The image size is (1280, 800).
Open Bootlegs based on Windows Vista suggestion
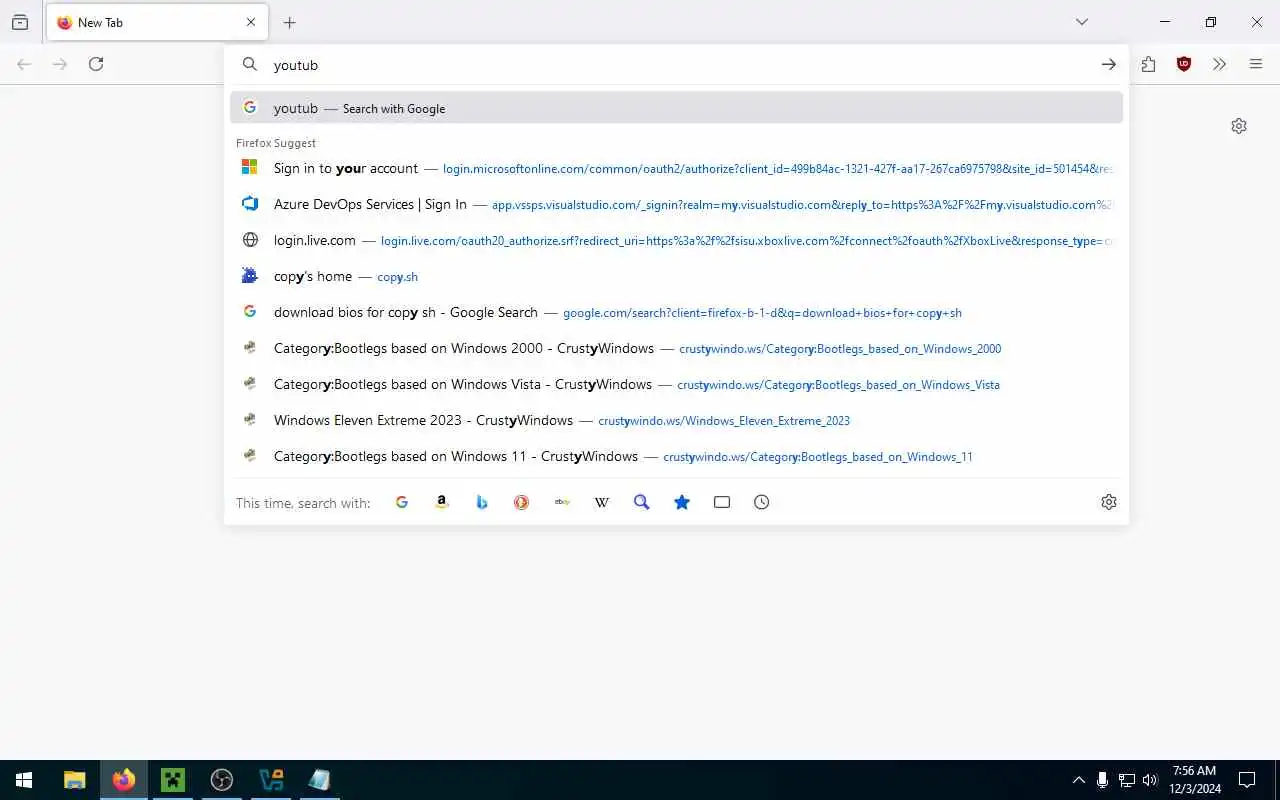point(676,384)
